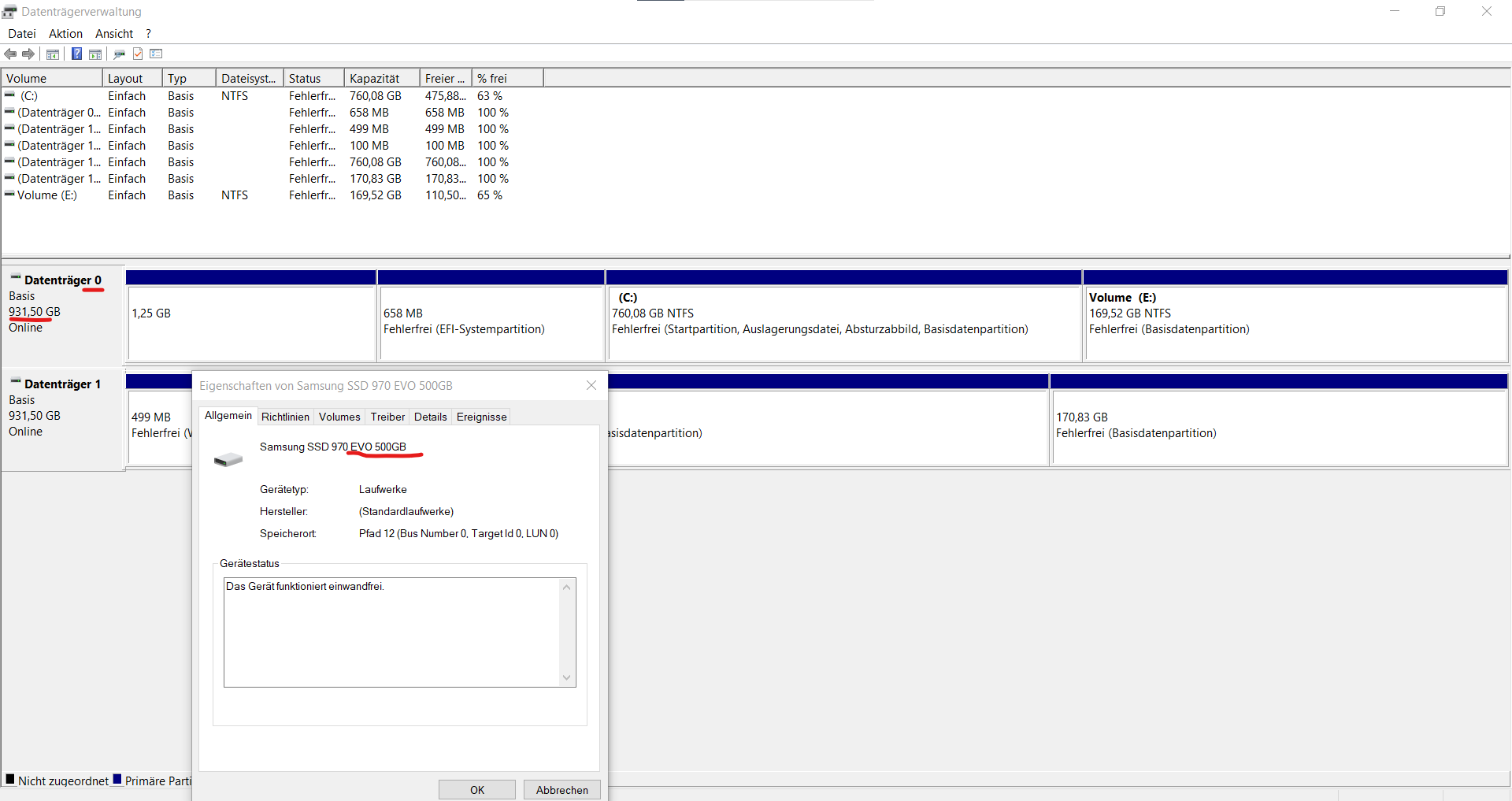Click the disk icon beside Datenträger 1 label
Viewport: 1512px width, 801px height.
pyautogui.click(x=16, y=381)
